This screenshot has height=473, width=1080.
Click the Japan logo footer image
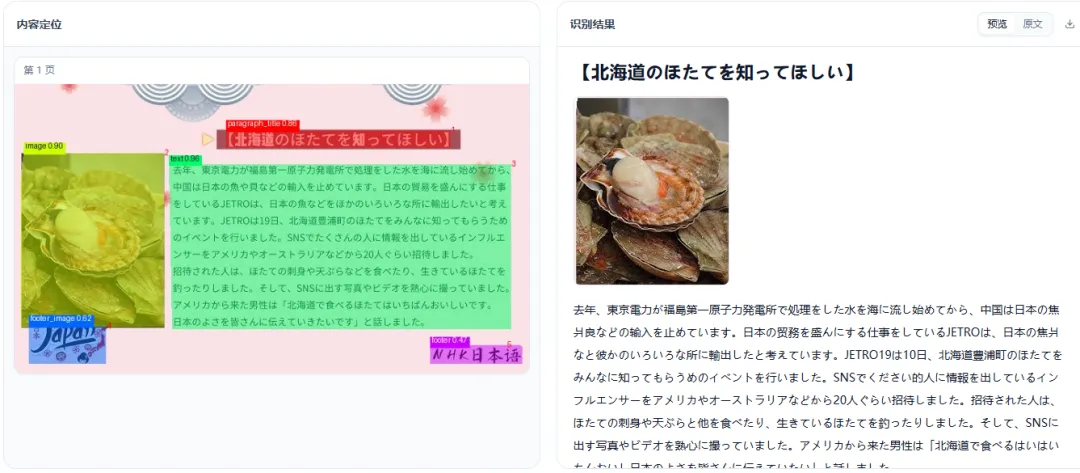pos(67,344)
